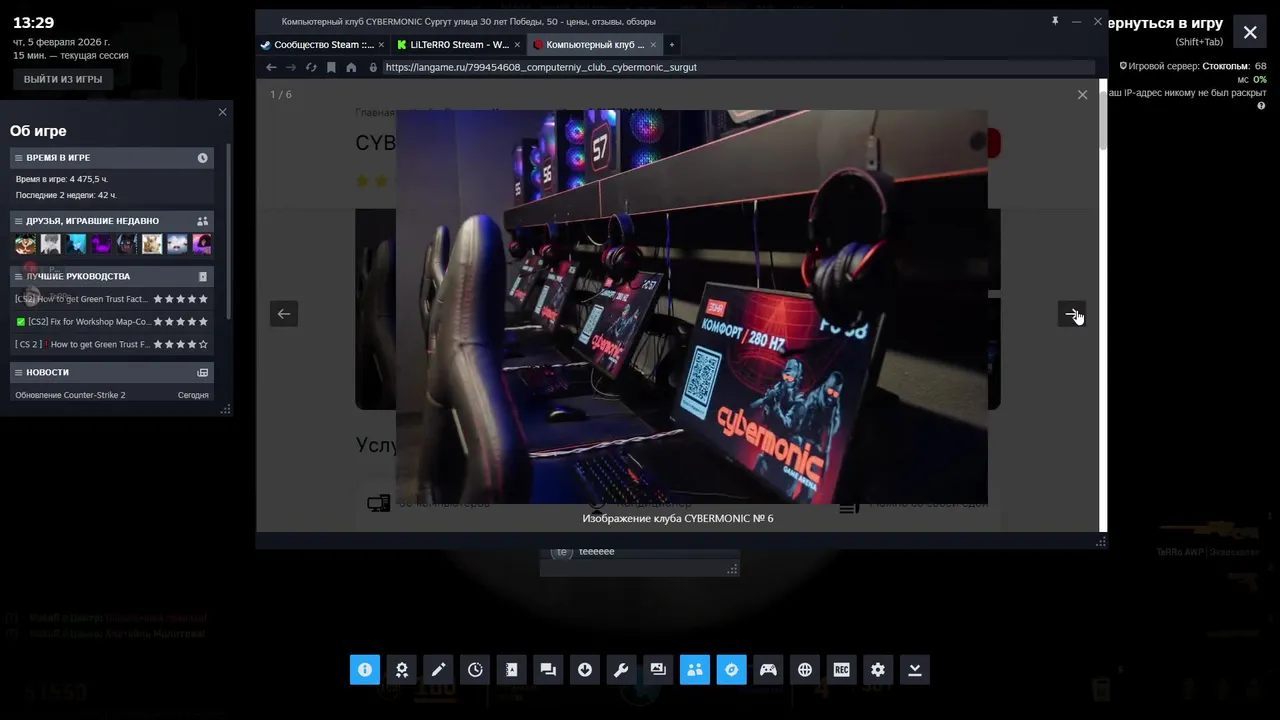Select the cat avatar among recent friends
Image resolution: width=1280 pixels, height=720 pixels.
pyautogui.click(x=151, y=244)
